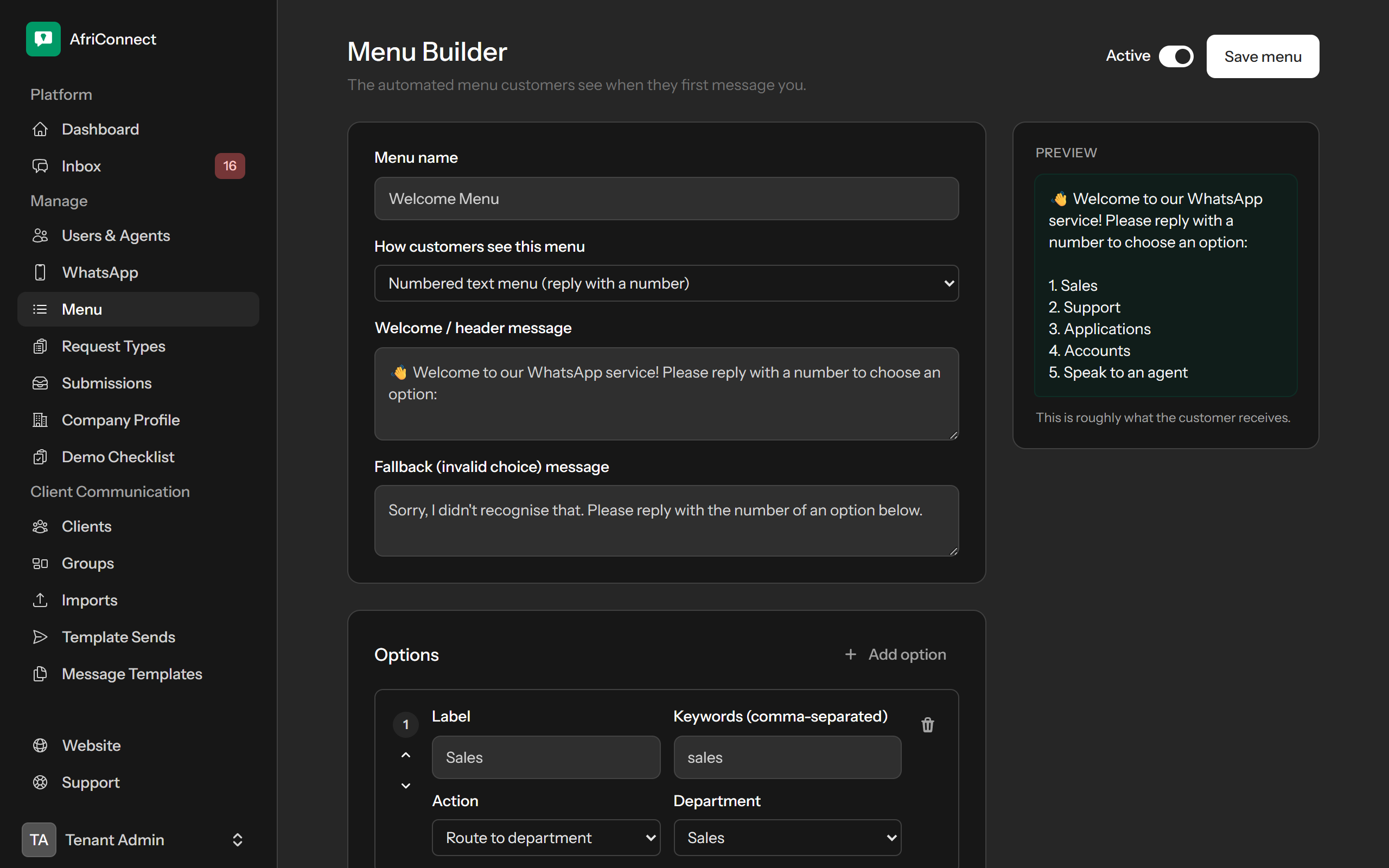Click the Submissions tray icon
Viewport: 1389px width, 868px height.
[40, 383]
